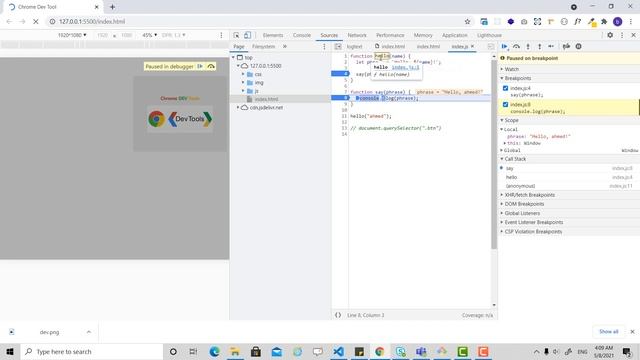Screen dimensions: 640x360
Task: Expand Global Listeners section
Action: tap(522, 213)
